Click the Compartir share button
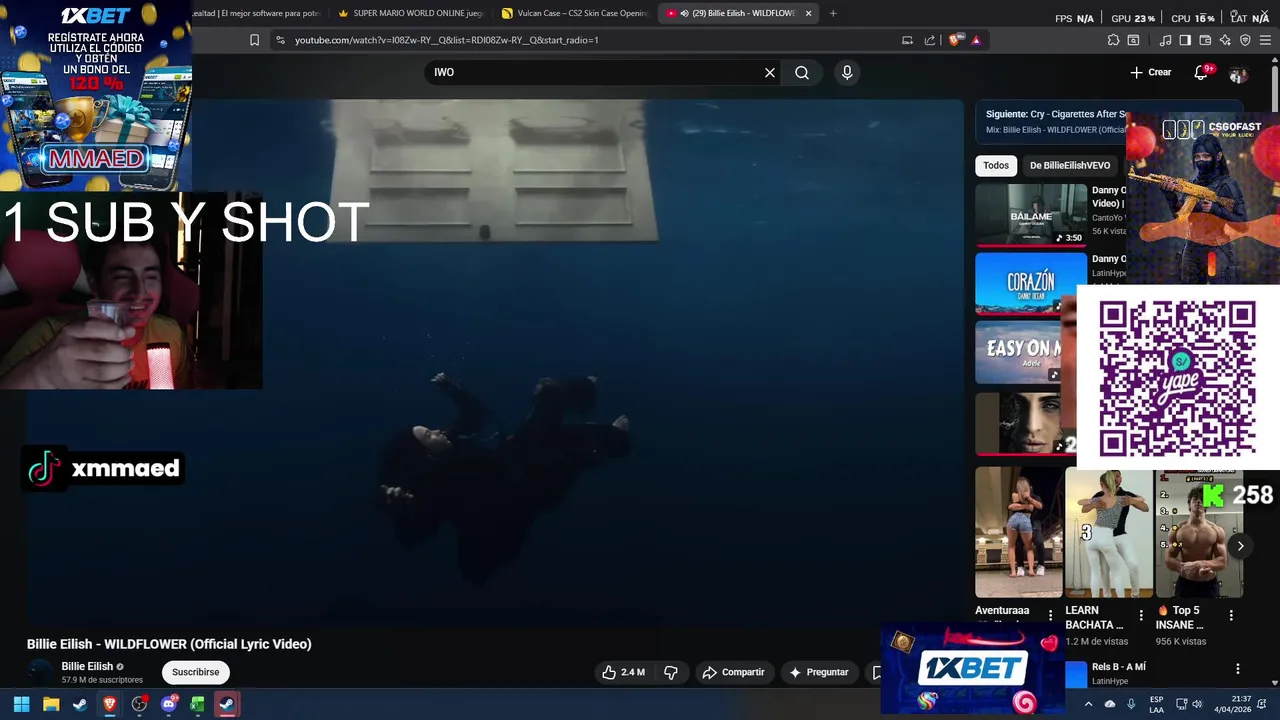Screen dimensions: 1280x720 pos(733,672)
